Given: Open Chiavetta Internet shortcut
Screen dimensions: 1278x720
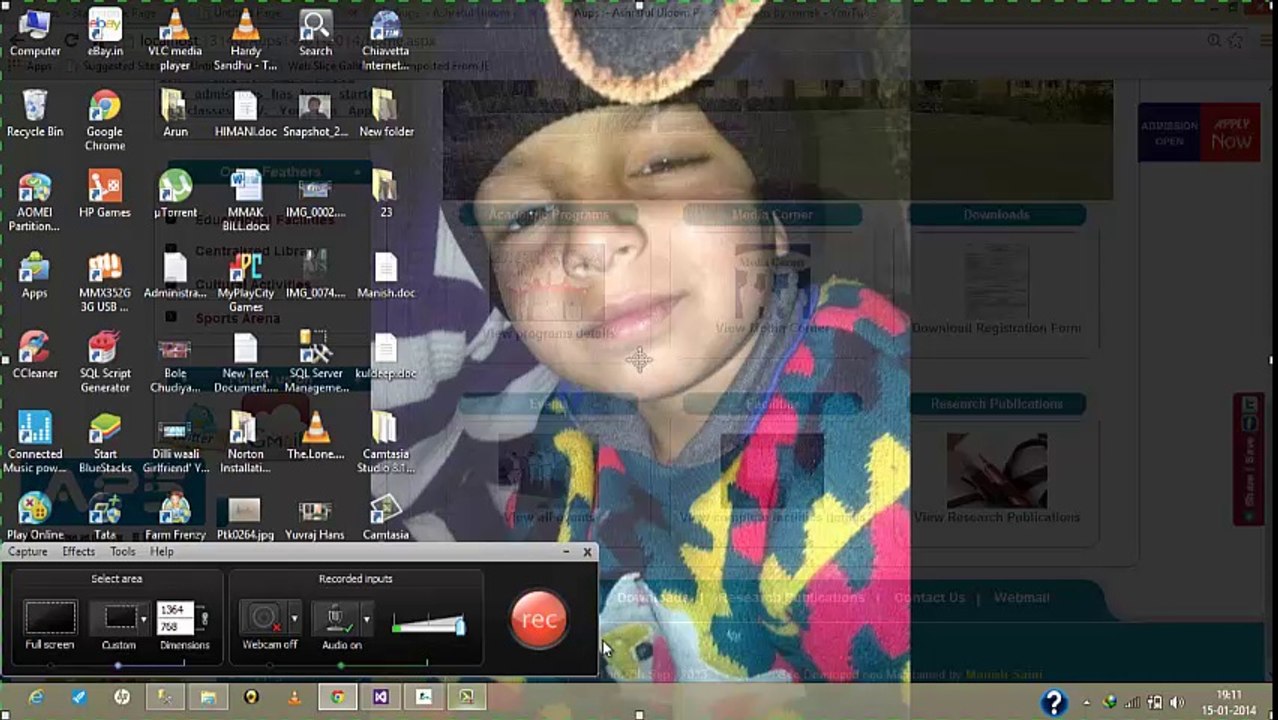Looking at the screenshot, I should [x=385, y=40].
